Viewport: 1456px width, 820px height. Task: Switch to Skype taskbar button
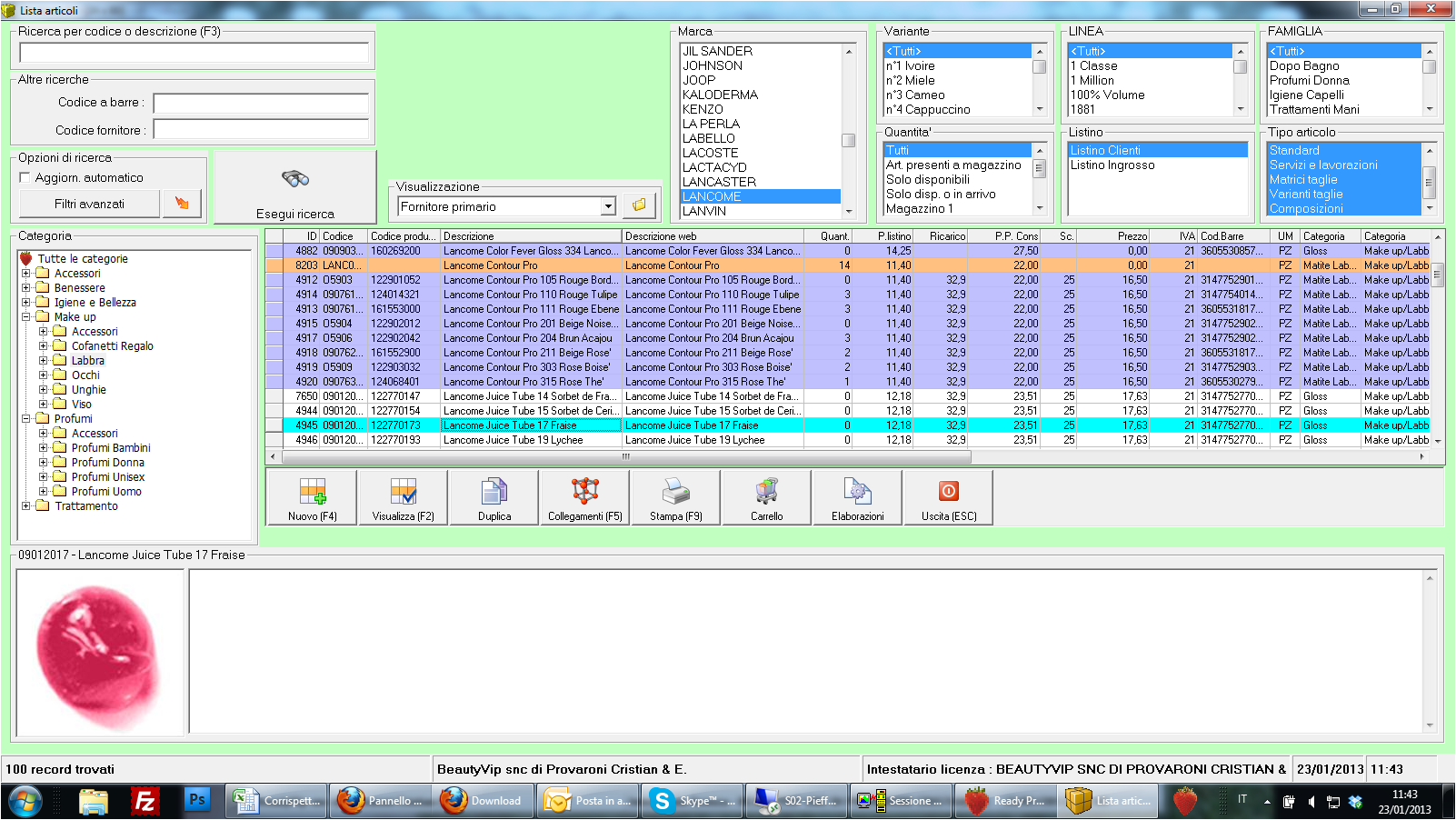tap(693, 801)
